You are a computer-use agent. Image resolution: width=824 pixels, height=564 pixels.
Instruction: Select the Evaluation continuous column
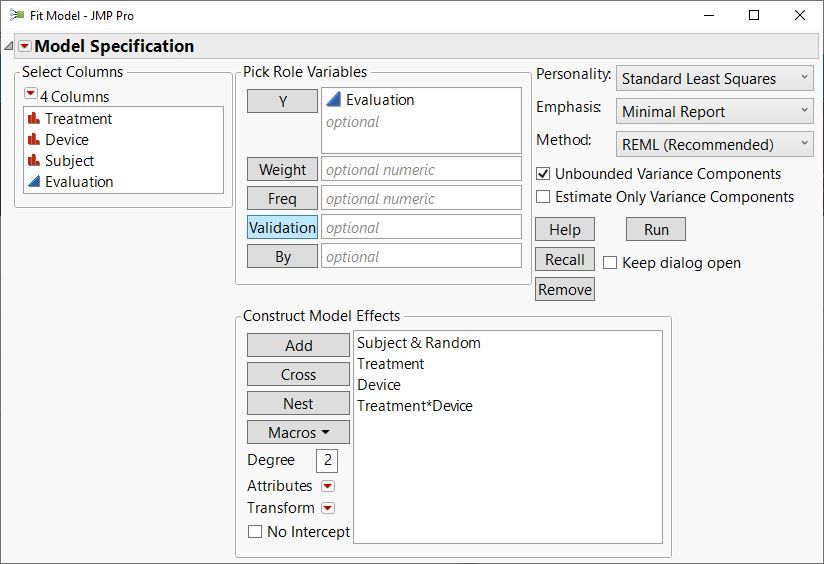point(78,182)
